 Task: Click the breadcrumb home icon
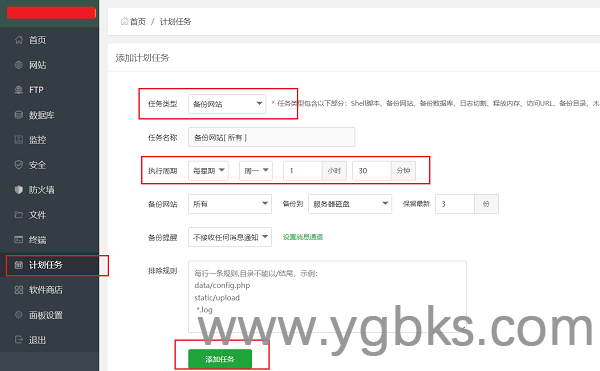pyautogui.click(x=124, y=21)
